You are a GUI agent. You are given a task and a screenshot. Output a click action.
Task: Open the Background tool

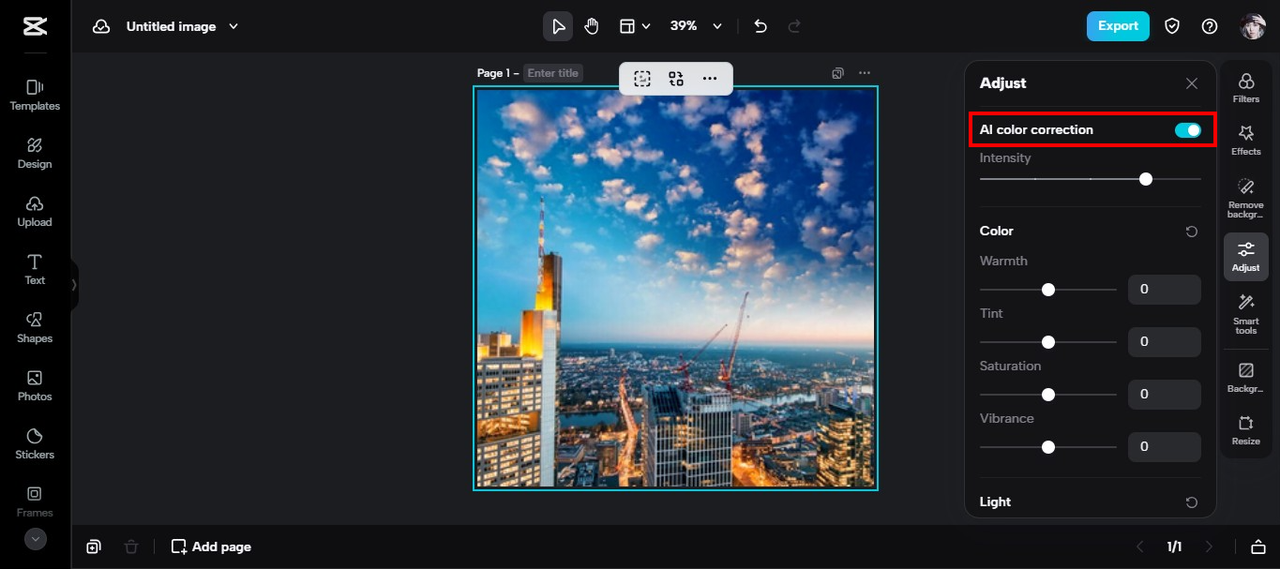point(1246,377)
